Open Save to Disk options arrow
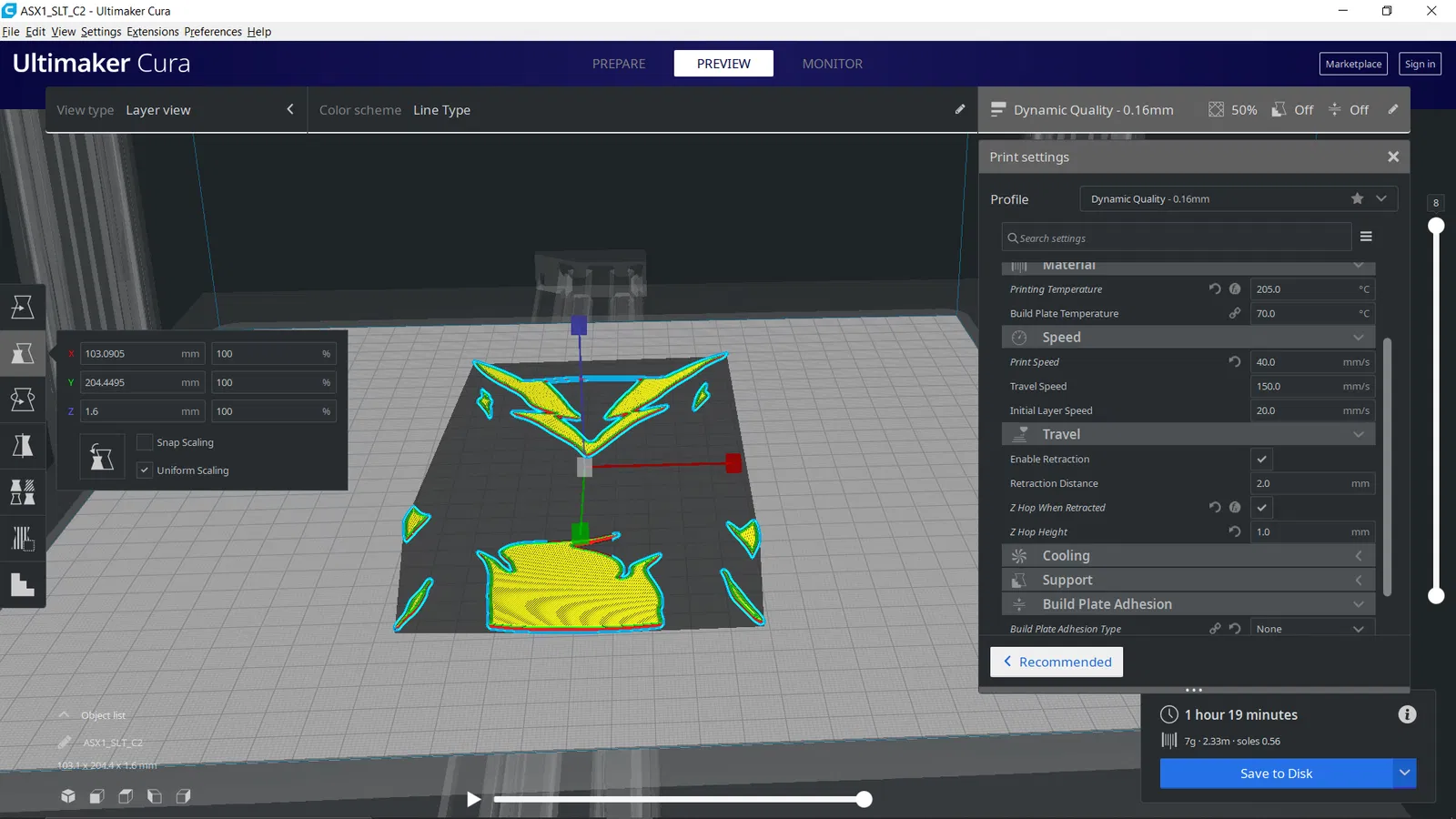 (1405, 773)
